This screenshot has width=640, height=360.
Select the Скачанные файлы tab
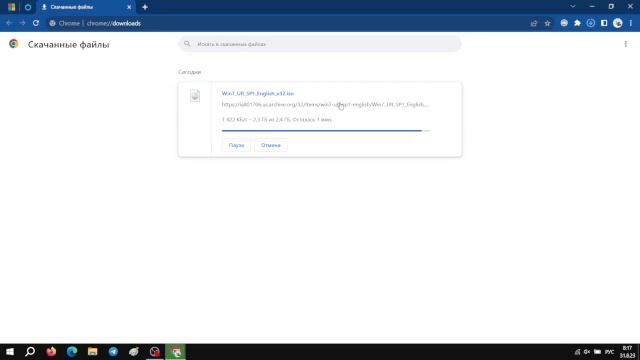pyautogui.click(x=86, y=7)
